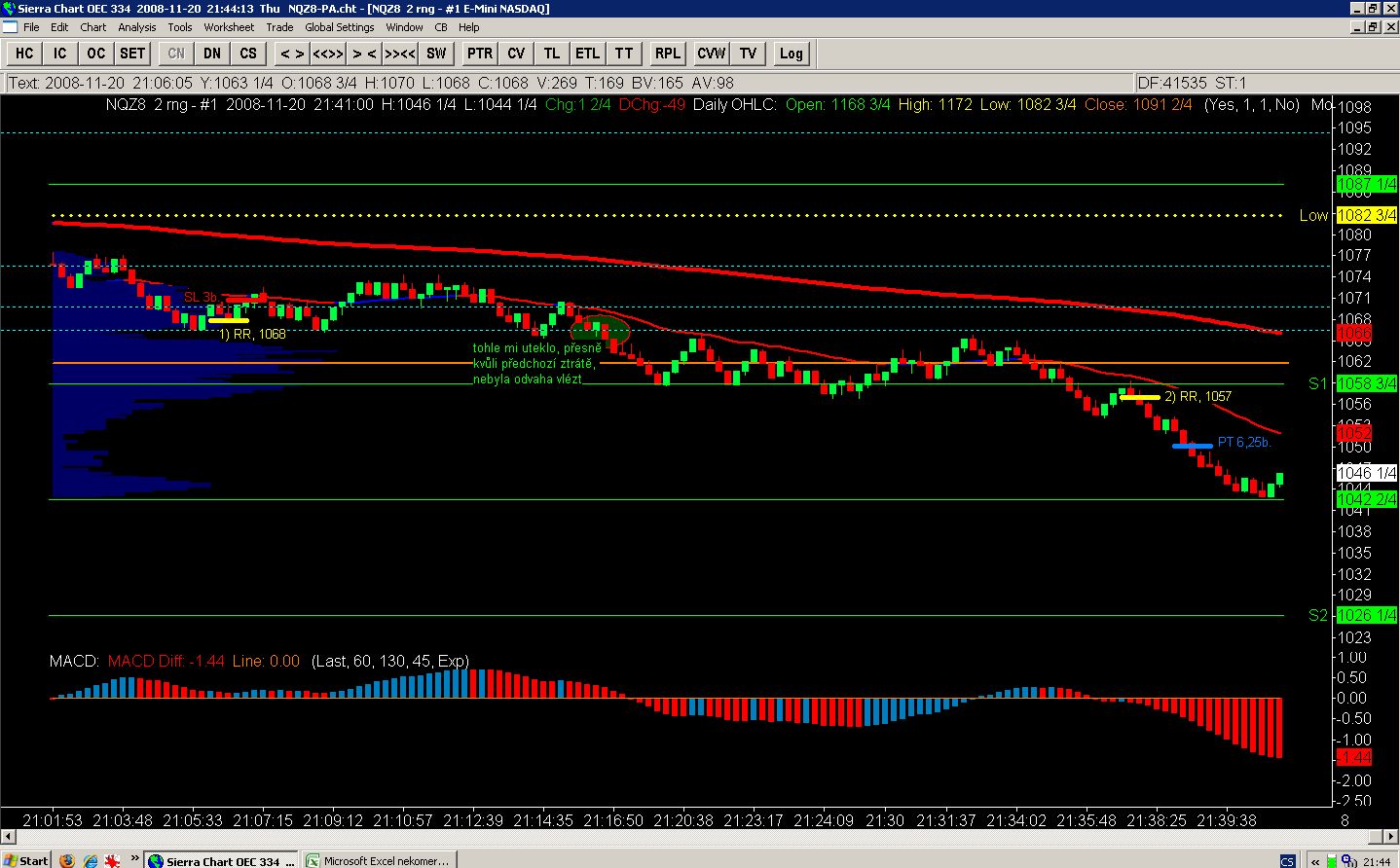Click the green tray status icon
1400x868 pixels.
pos(1333,861)
